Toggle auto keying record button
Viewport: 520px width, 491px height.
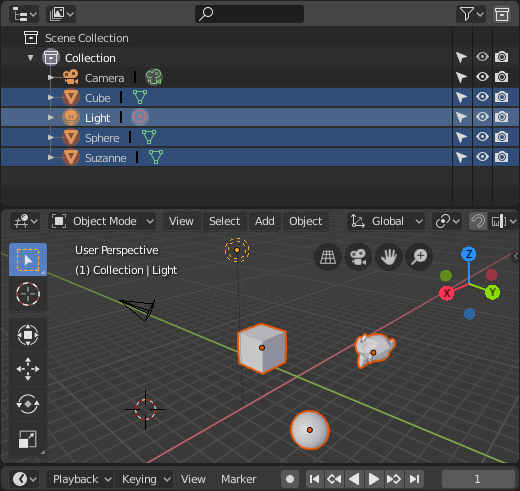290,479
